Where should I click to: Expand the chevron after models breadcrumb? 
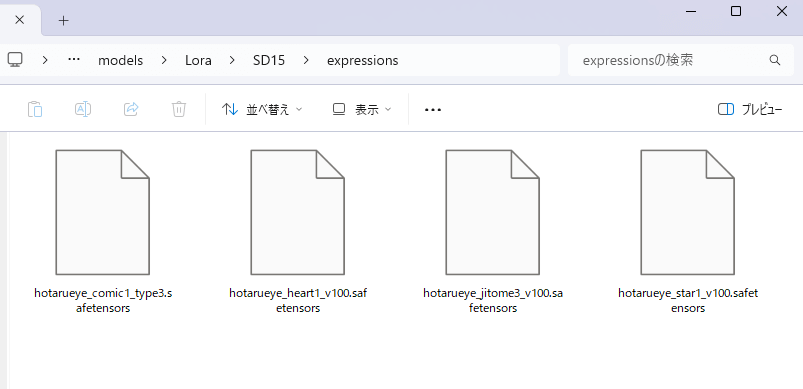[x=164, y=60]
